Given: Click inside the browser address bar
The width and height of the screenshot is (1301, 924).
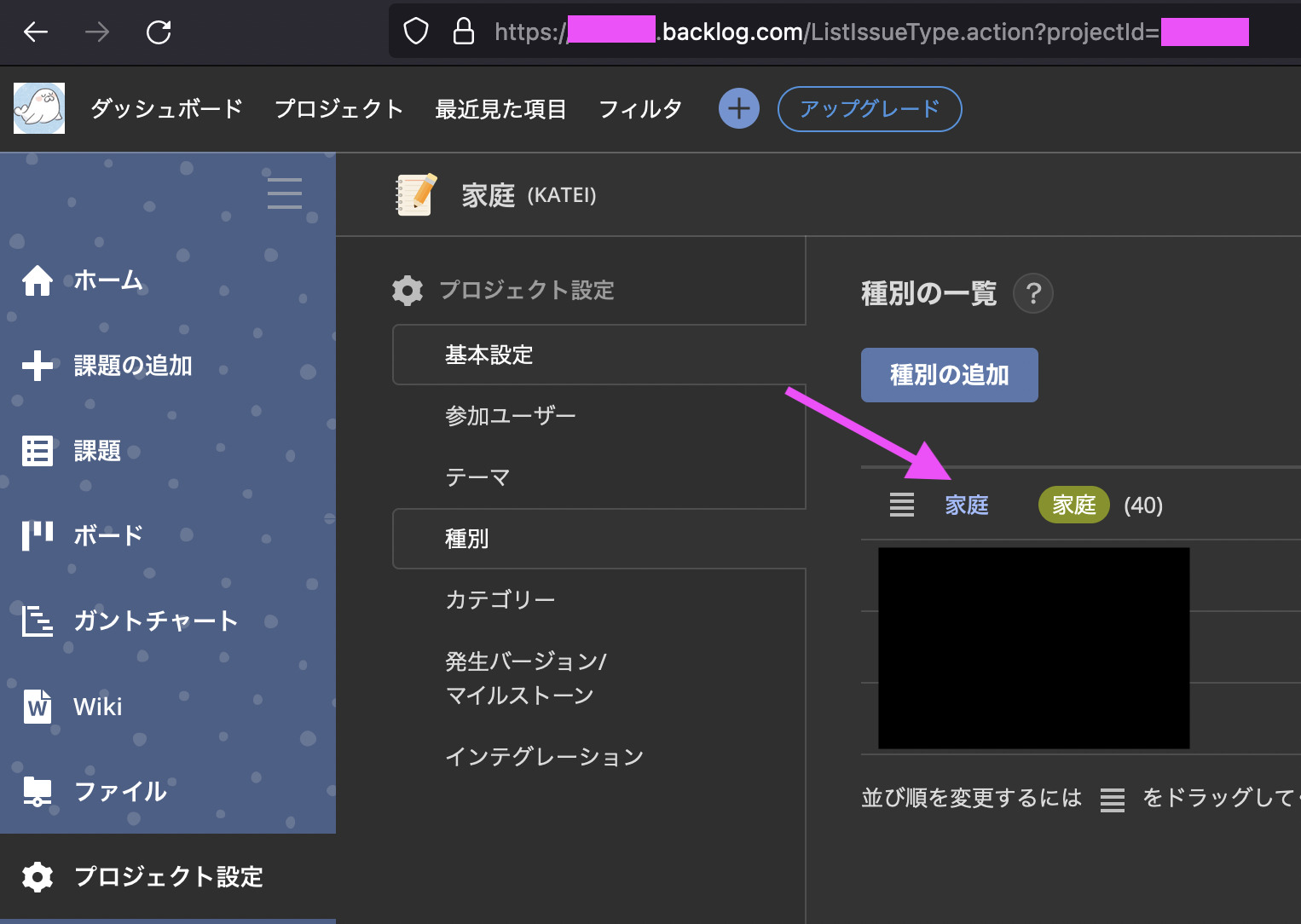Looking at the screenshot, I should [853, 32].
